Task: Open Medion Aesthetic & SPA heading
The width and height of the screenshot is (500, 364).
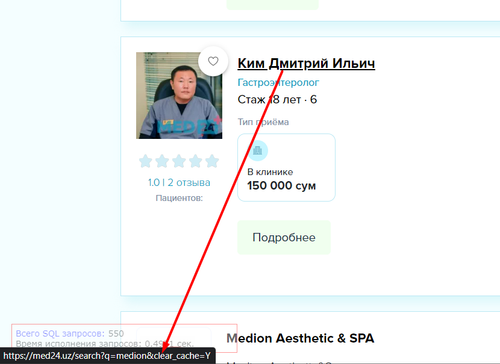Action: pos(300,338)
